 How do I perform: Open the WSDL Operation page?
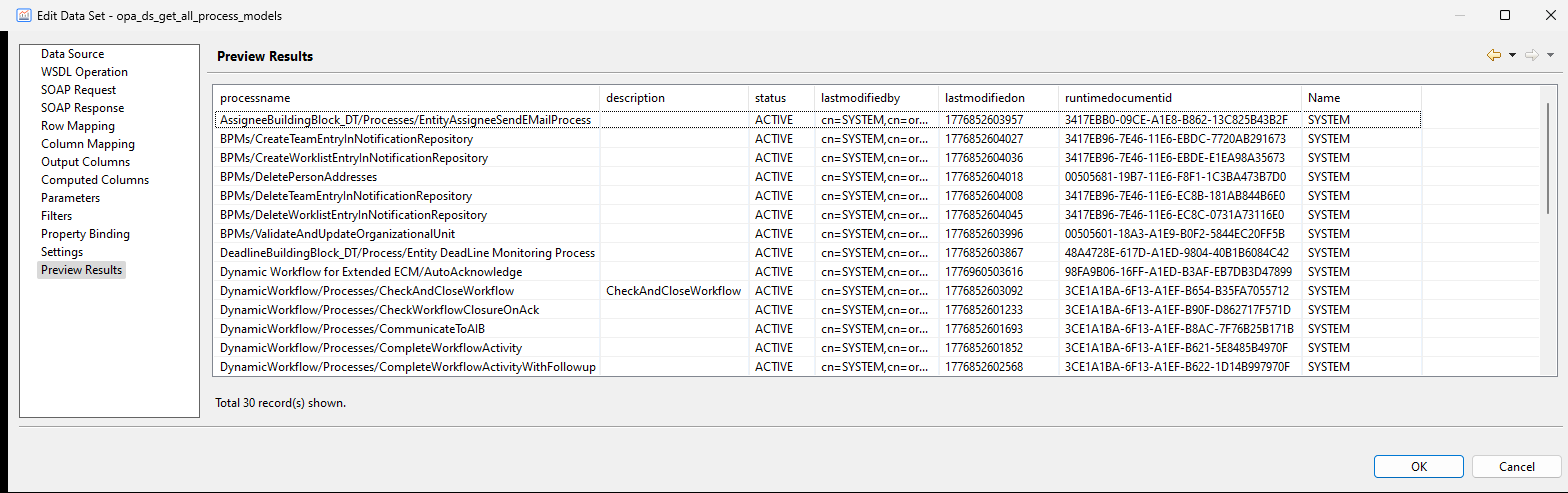coord(84,72)
